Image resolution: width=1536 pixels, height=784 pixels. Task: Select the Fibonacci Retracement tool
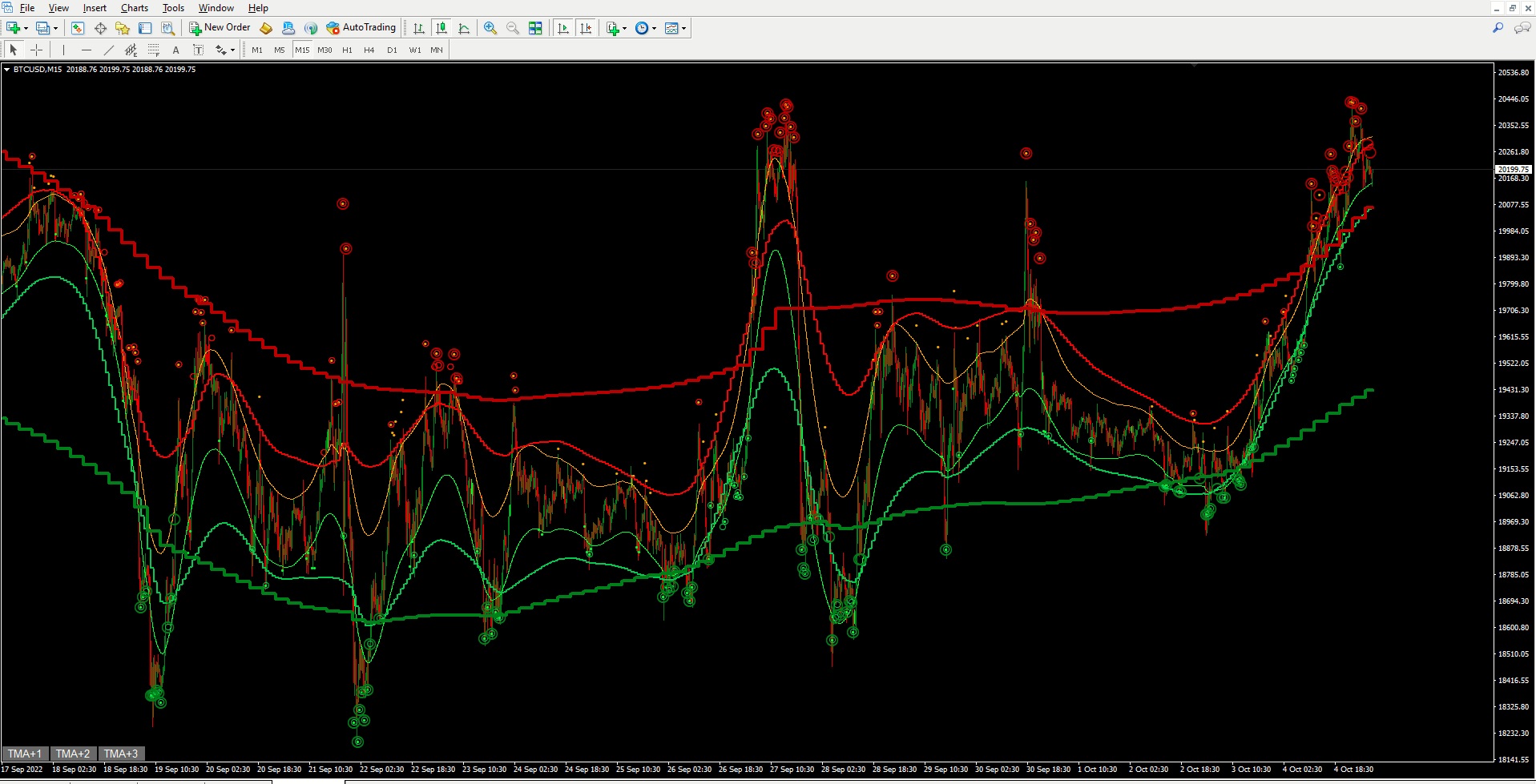154,50
